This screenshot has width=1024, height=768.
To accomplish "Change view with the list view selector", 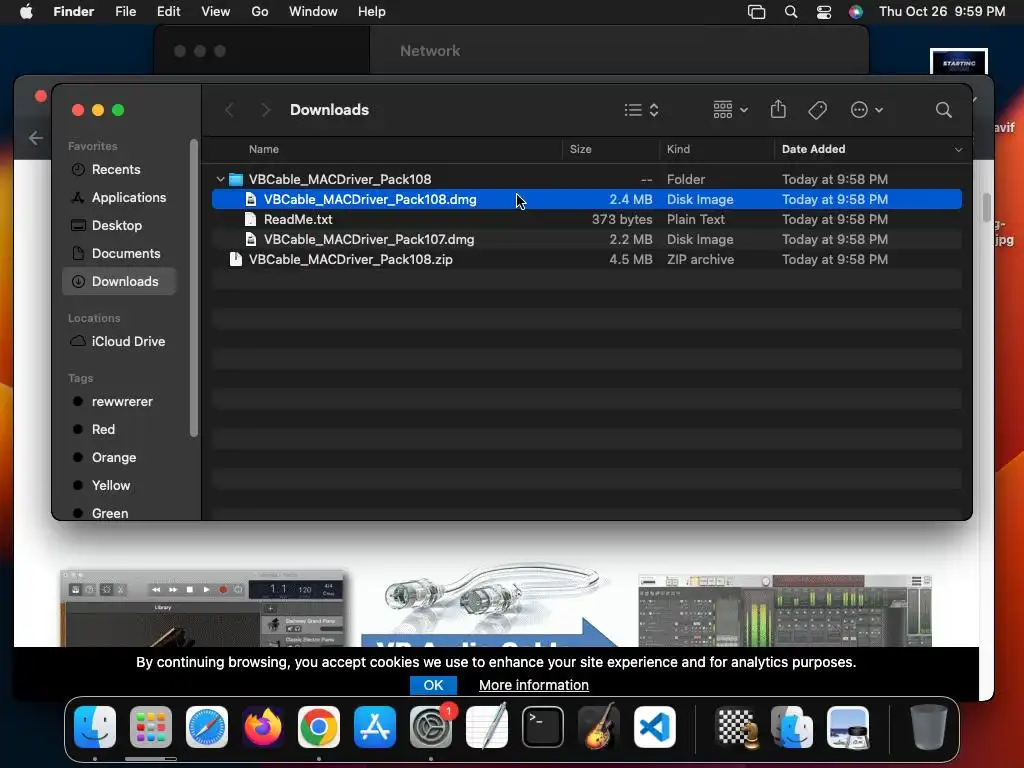I will point(641,110).
